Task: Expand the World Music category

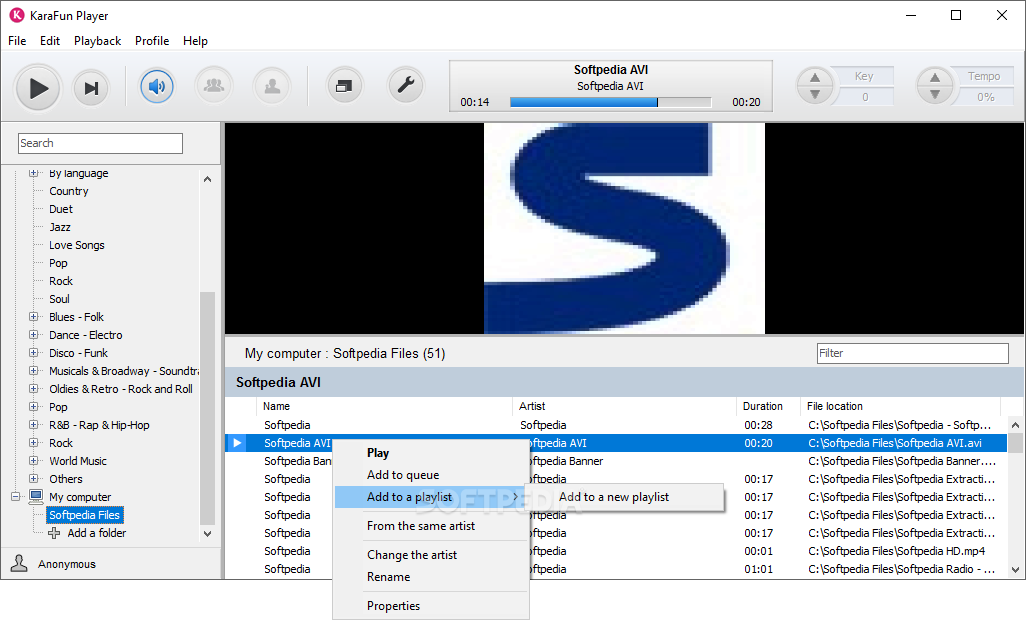Action: 33,460
